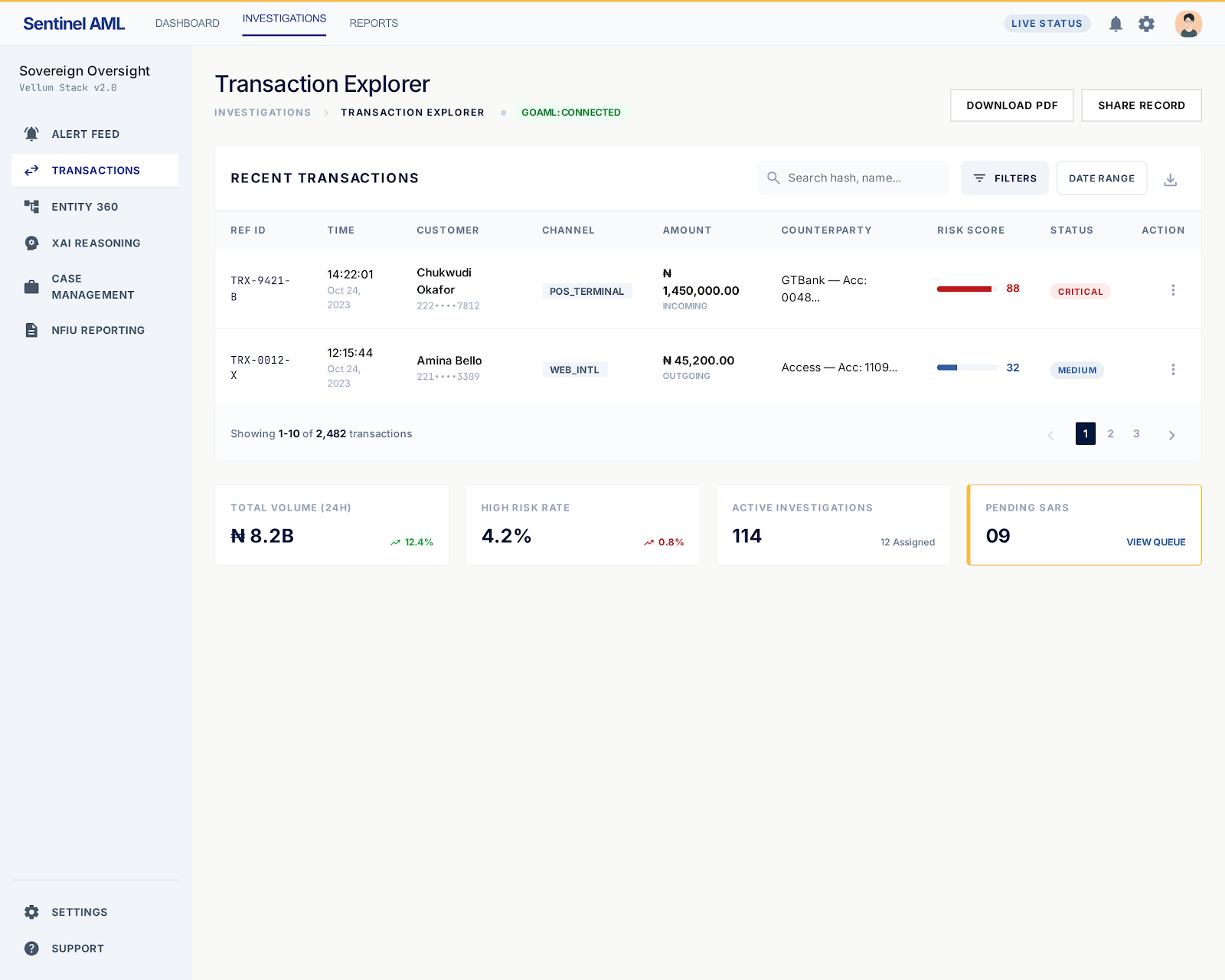This screenshot has width=1225, height=980.
Task: Select Entity 360 in sidebar
Action: [x=95, y=207]
